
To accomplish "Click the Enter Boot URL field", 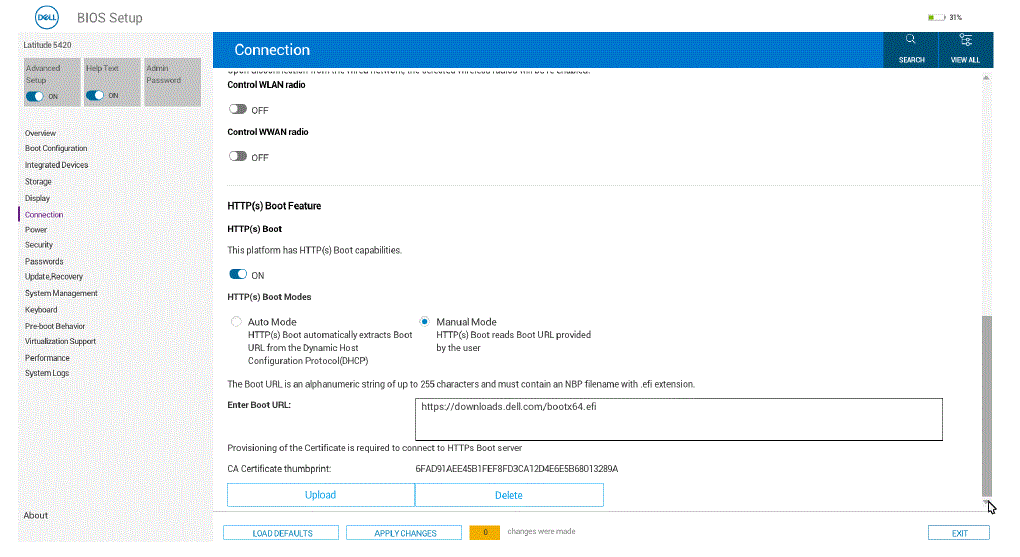I will pos(678,420).
